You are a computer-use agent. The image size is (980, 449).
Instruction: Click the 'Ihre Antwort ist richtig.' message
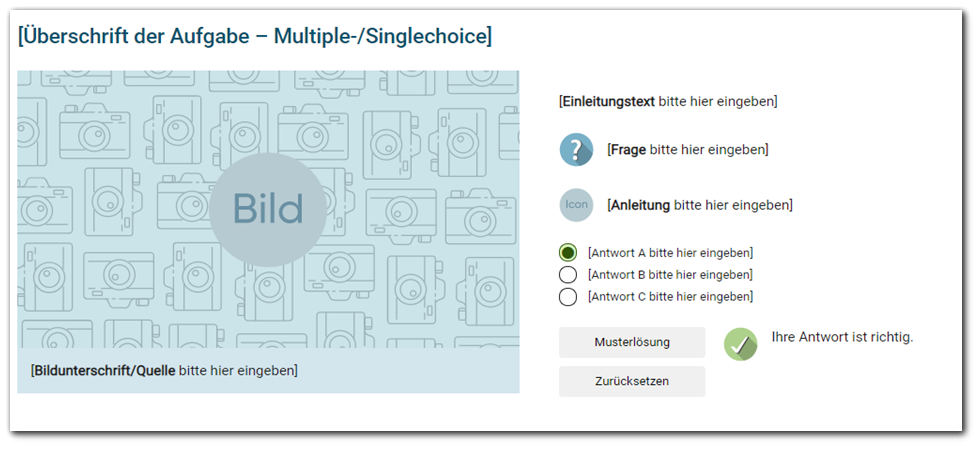(x=842, y=337)
